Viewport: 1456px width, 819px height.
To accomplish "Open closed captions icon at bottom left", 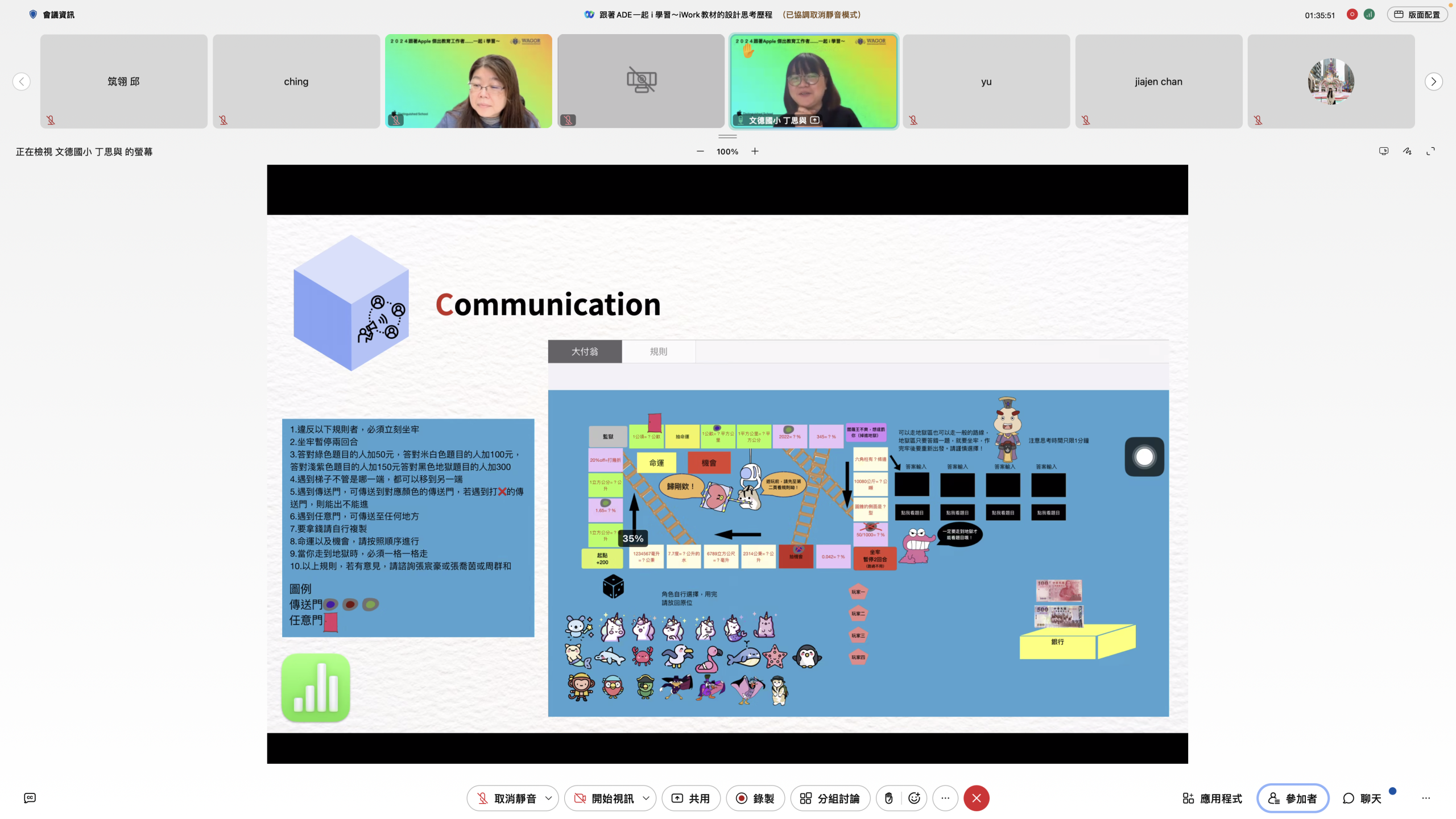I will point(30,798).
